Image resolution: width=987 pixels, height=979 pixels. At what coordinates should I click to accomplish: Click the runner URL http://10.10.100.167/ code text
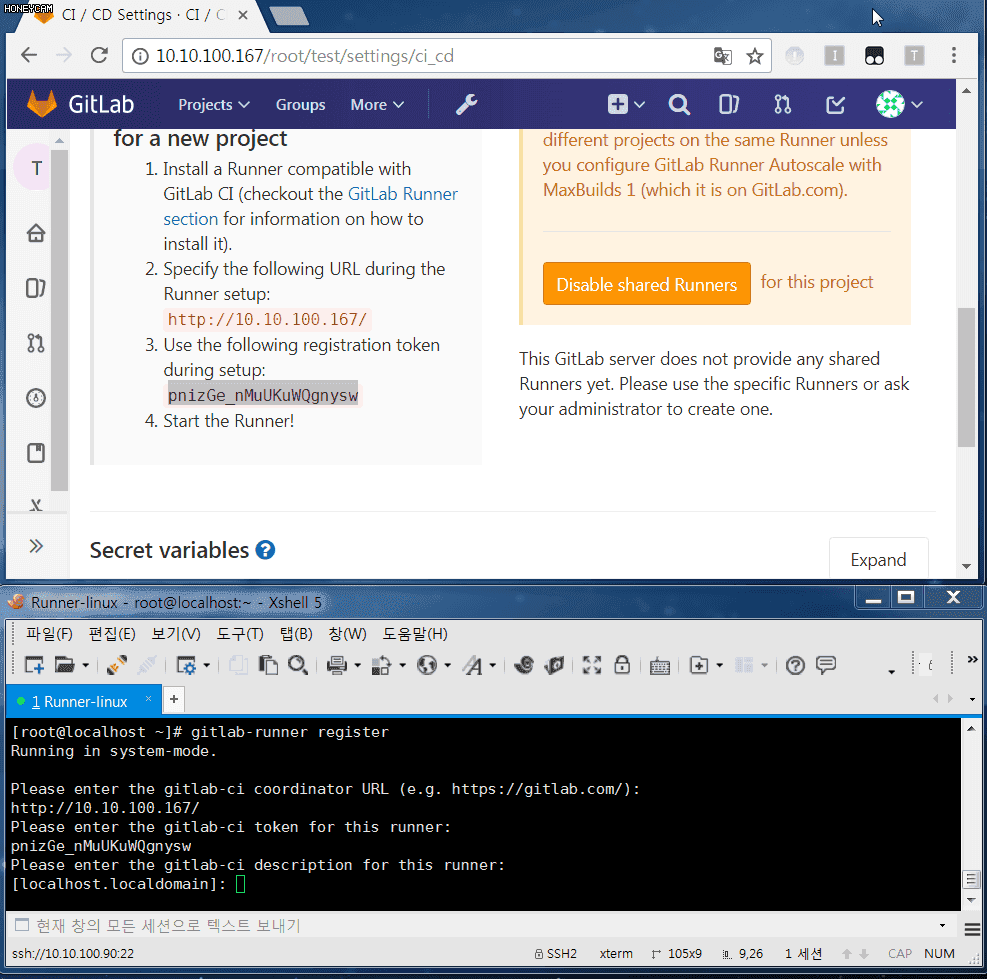point(267,319)
